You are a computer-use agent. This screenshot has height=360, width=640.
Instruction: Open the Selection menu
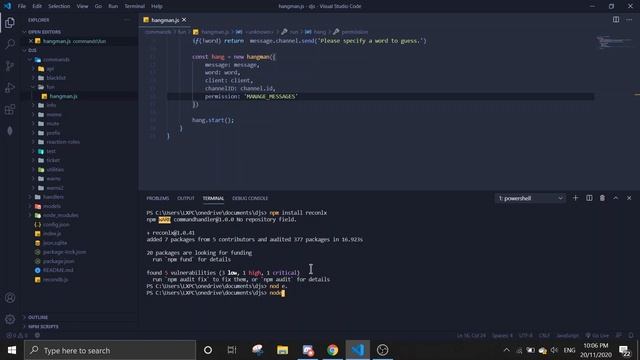click(59, 6)
